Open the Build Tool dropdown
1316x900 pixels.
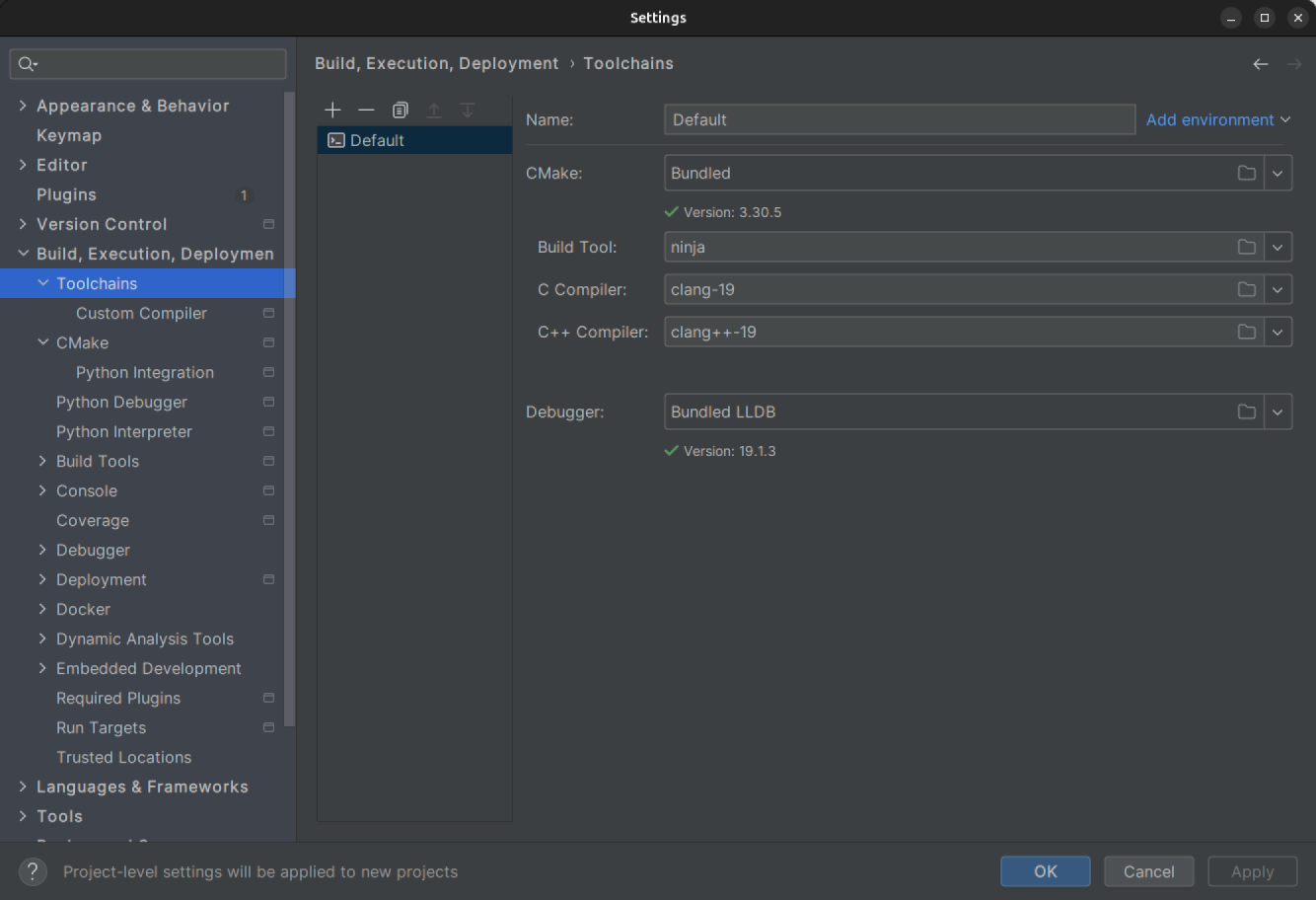(x=1279, y=247)
